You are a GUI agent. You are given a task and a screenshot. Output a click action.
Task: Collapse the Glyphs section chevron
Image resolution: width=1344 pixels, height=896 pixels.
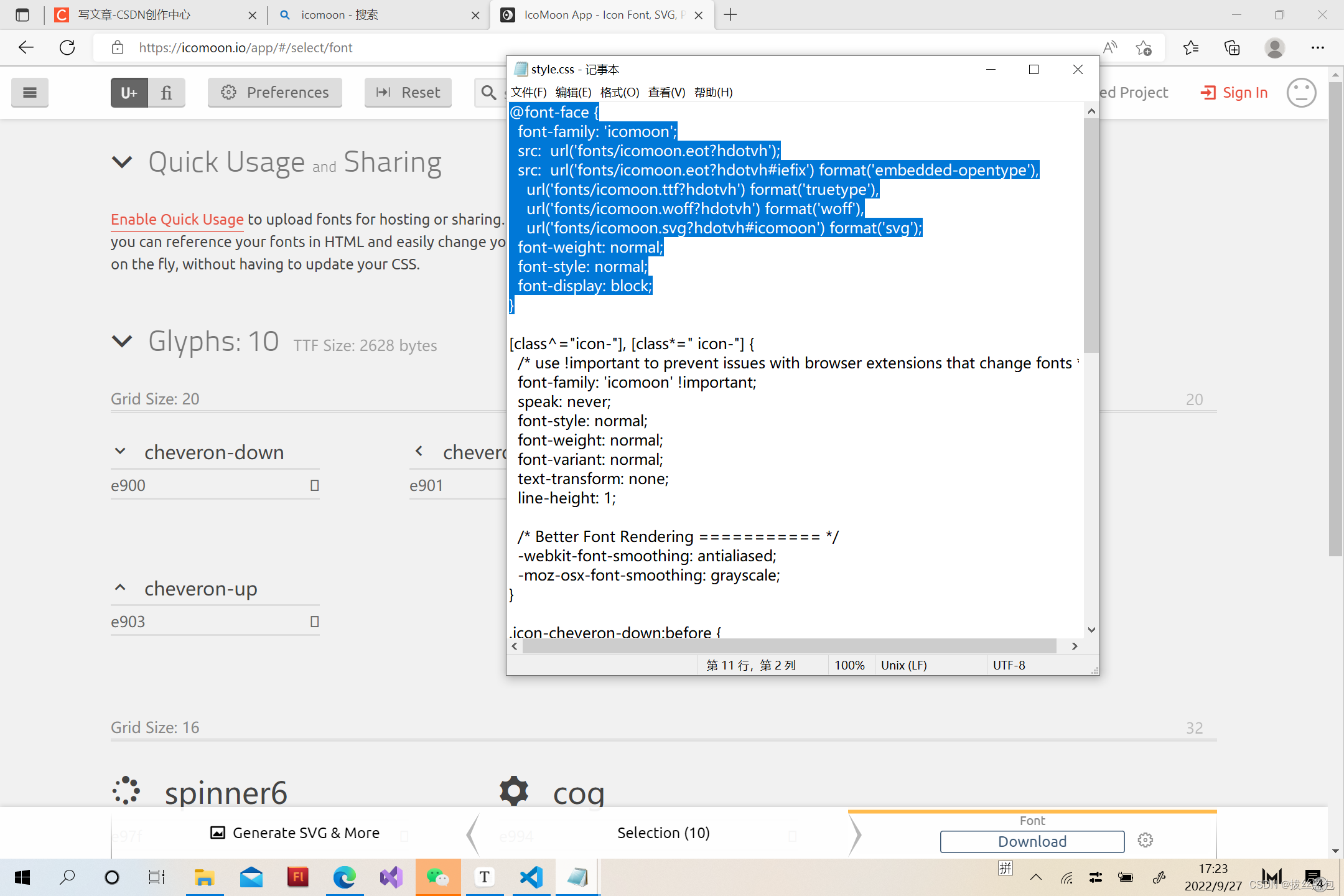[x=122, y=341]
